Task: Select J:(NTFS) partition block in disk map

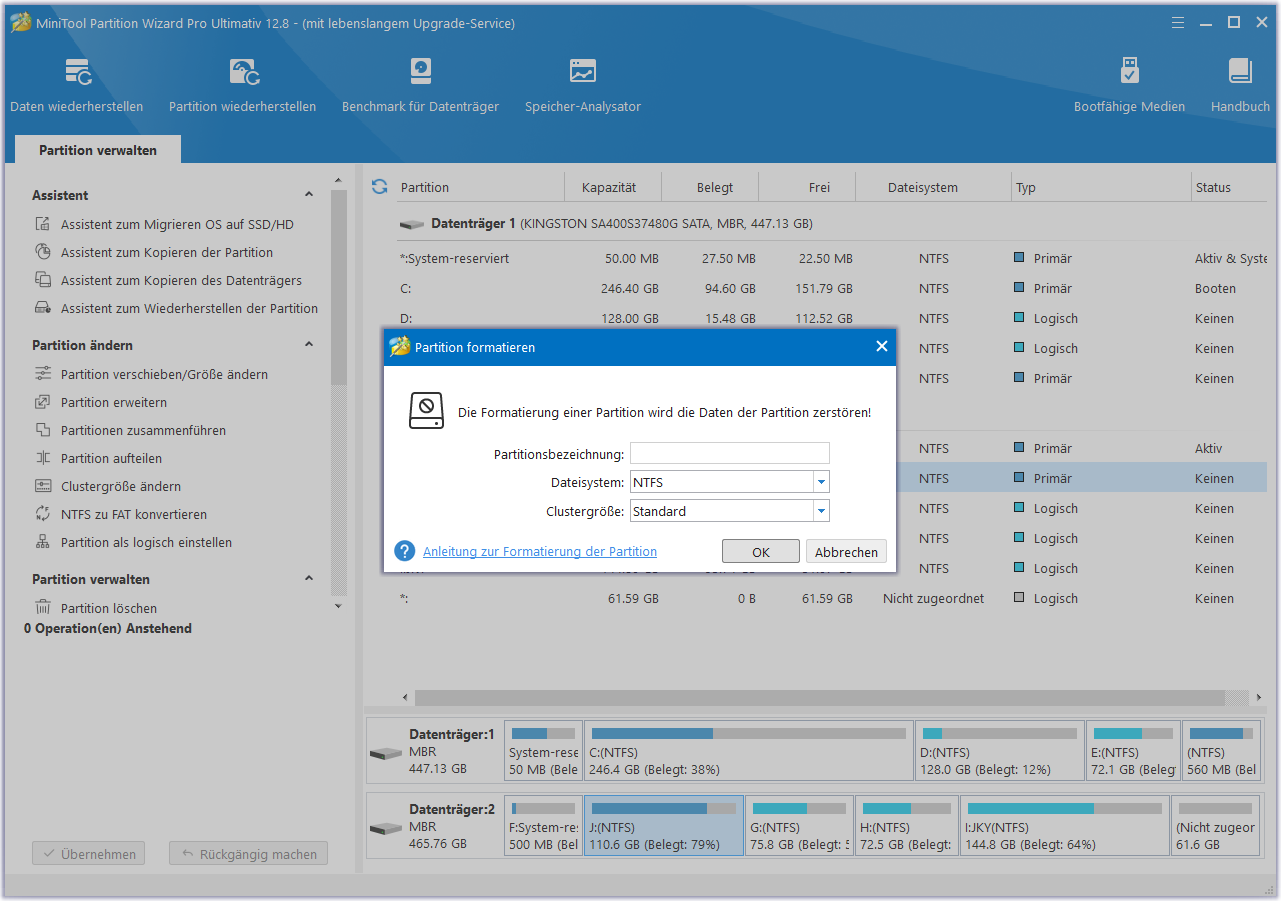Action: (x=664, y=826)
